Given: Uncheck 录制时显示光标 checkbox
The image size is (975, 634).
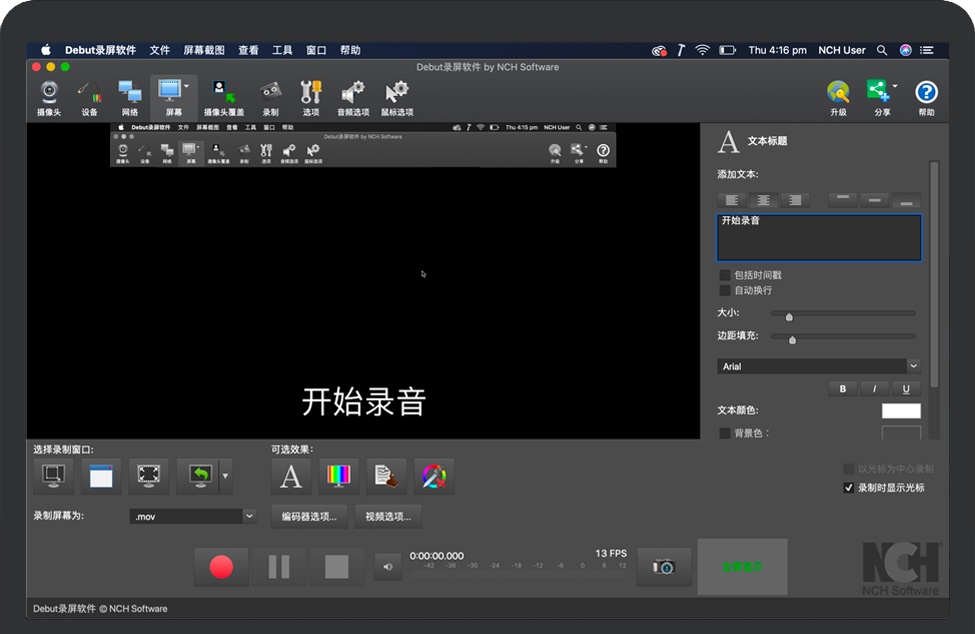Looking at the screenshot, I should [849, 488].
